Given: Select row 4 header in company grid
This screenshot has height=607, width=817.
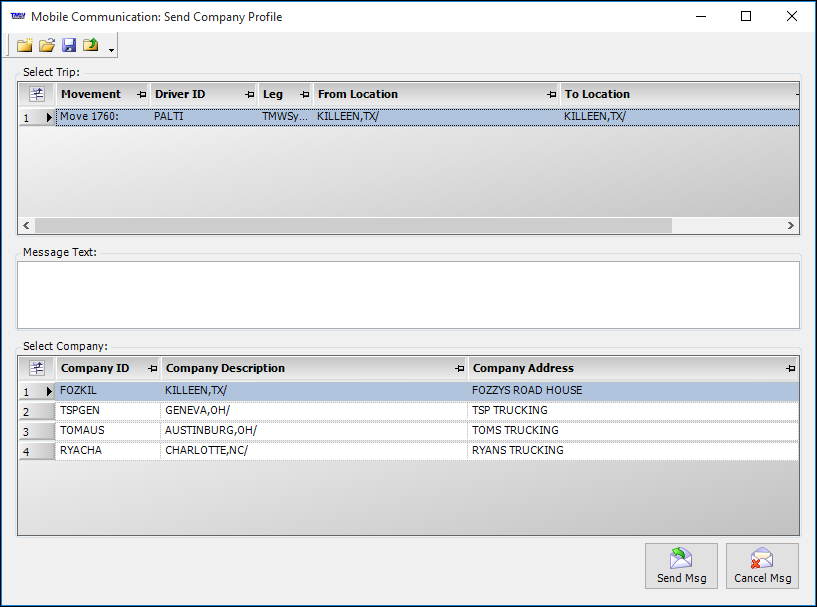Looking at the screenshot, I should pyautogui.click(x=36, y=451).
